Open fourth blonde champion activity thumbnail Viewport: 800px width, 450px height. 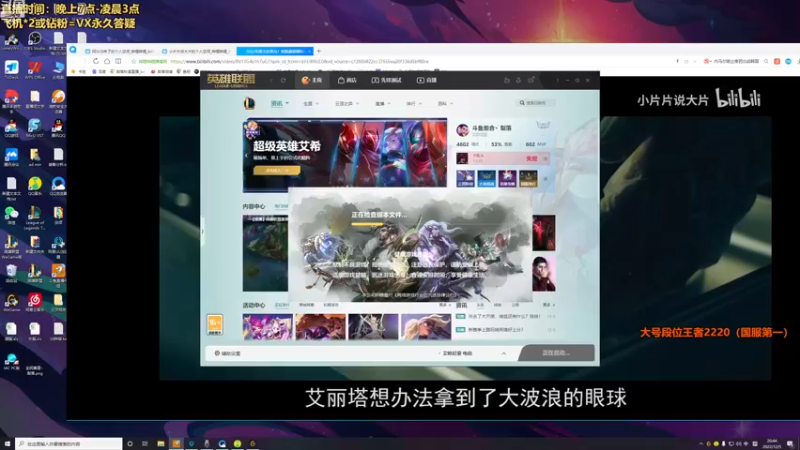[426, 327]
